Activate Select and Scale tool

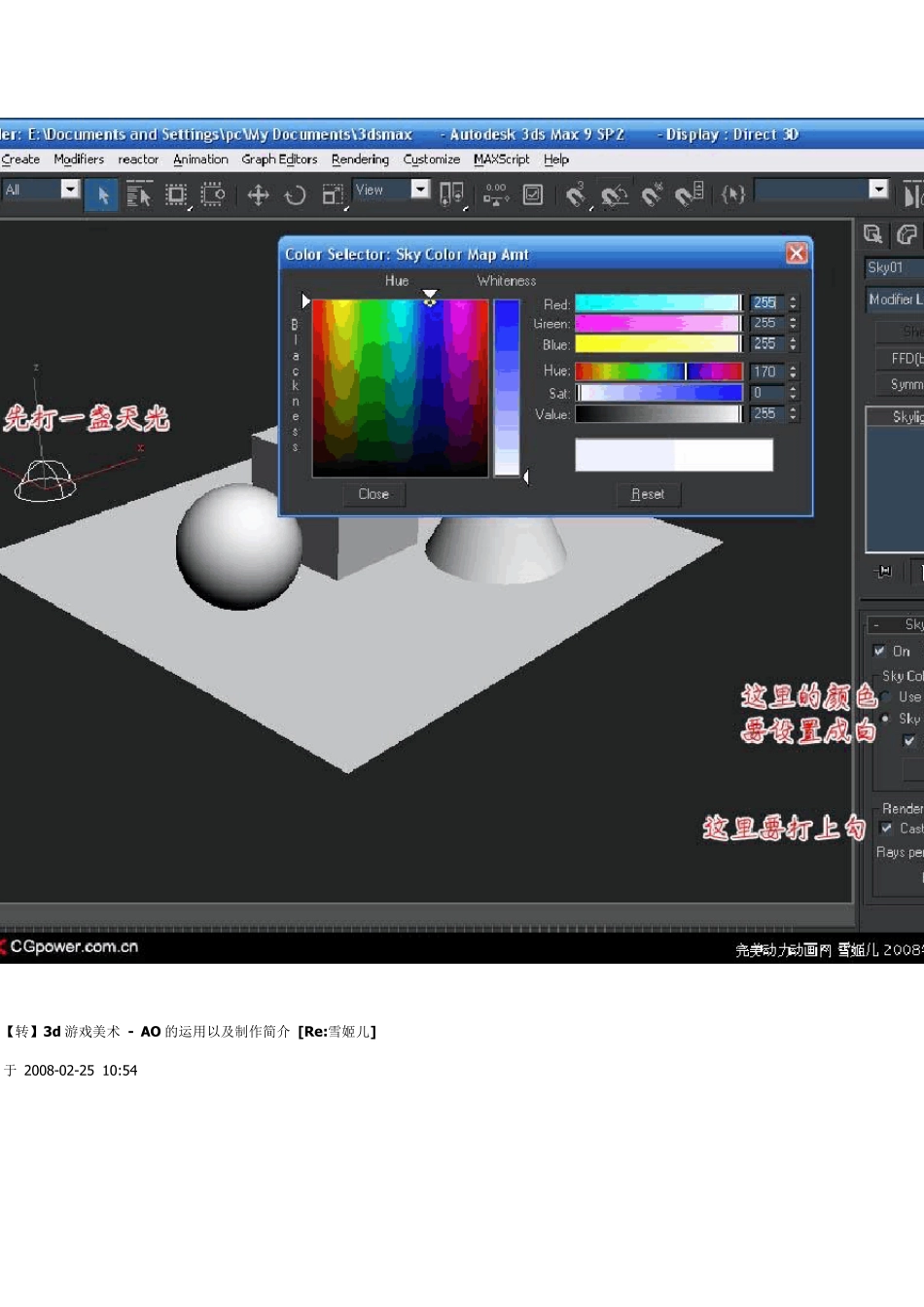[x=334, y=195]
